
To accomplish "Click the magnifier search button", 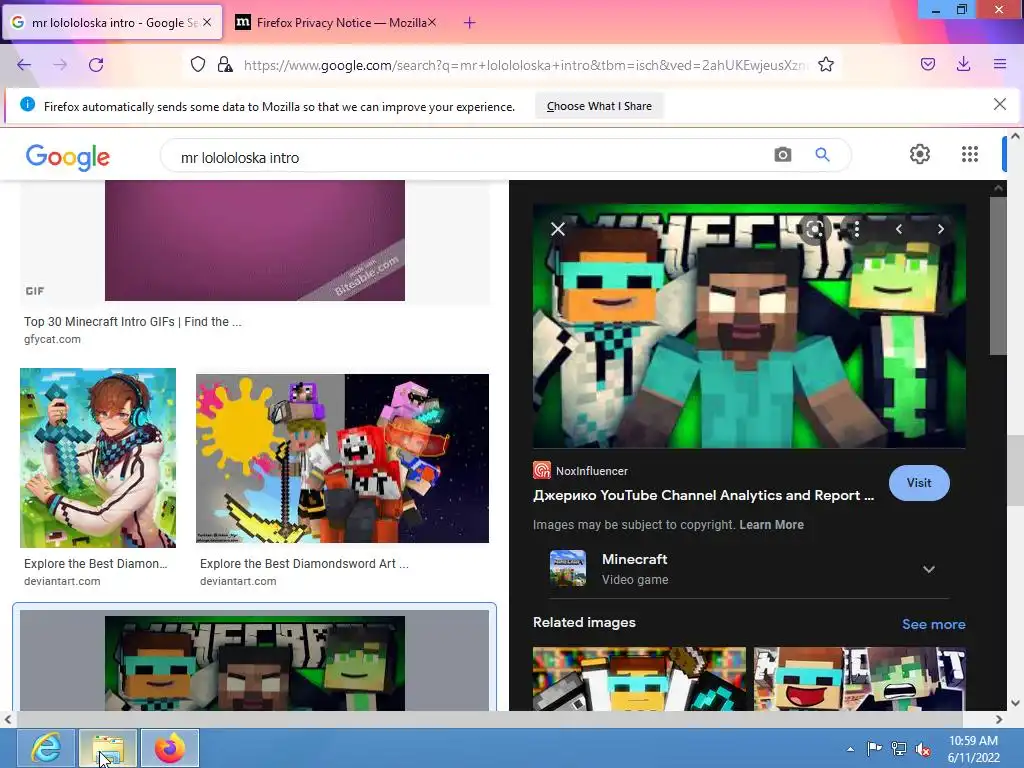I will click(x=822, y=155).
